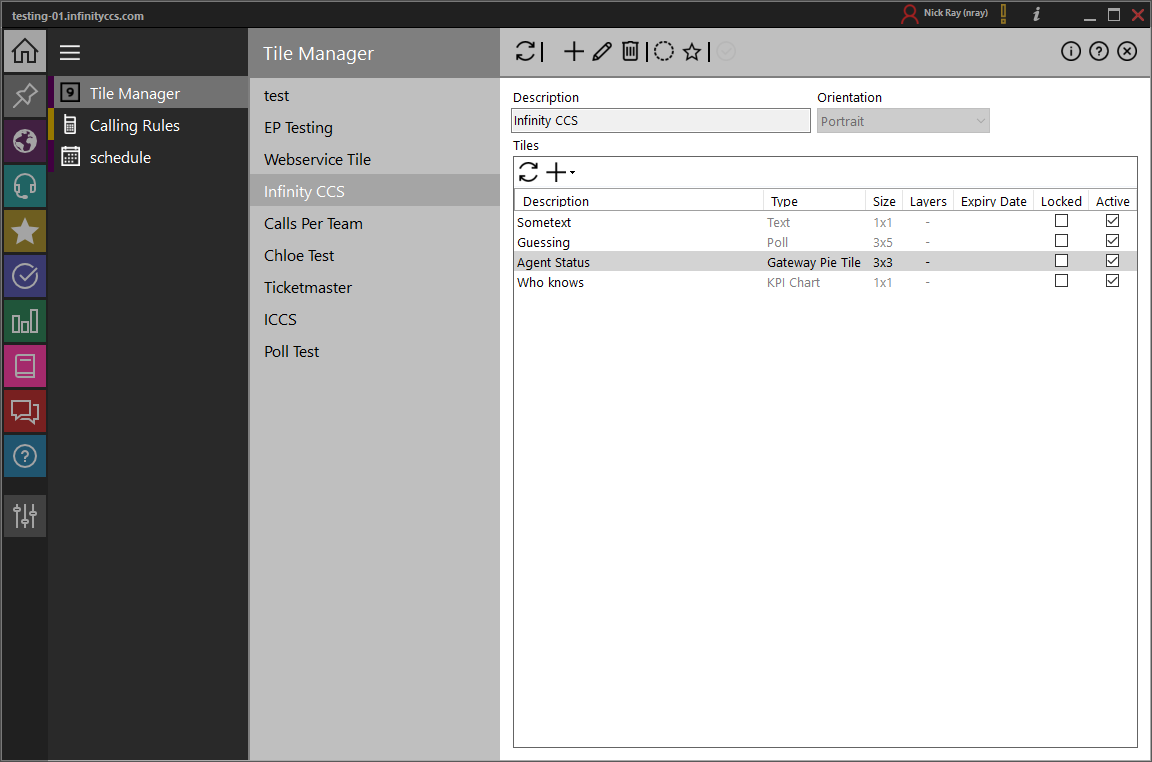
Task: Select the Infinity CCS layout
Action: click(375, 191)
